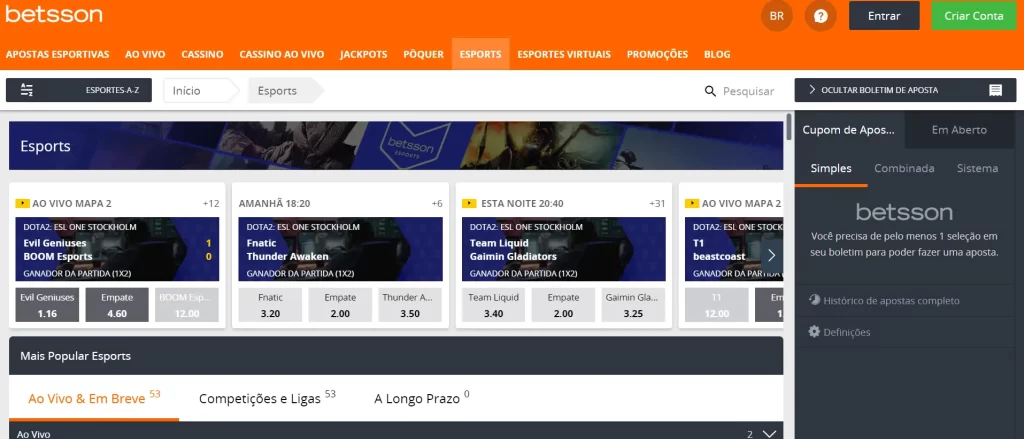
Task: Click the Esports banner image
Action: pos(396,146)
